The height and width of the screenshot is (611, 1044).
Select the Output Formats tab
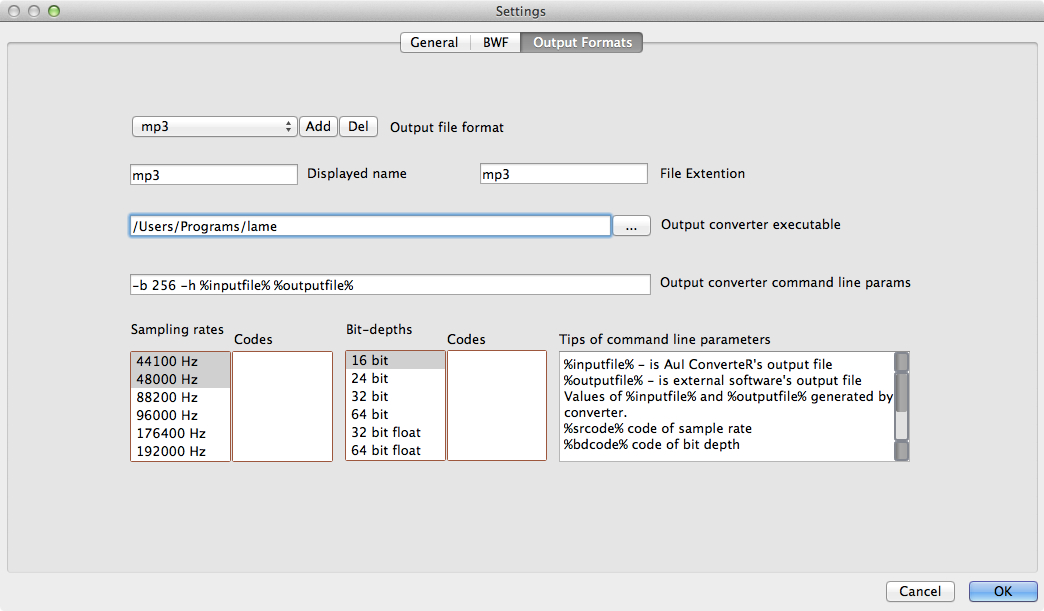click(582, 43)
